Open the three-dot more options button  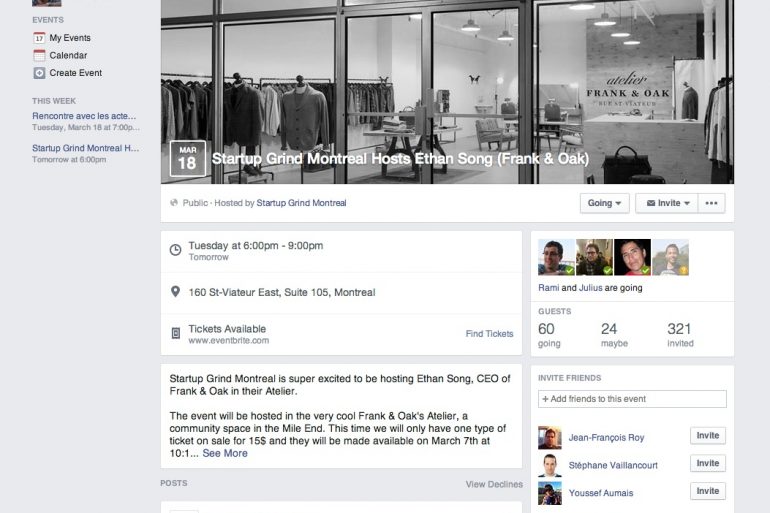711,203
